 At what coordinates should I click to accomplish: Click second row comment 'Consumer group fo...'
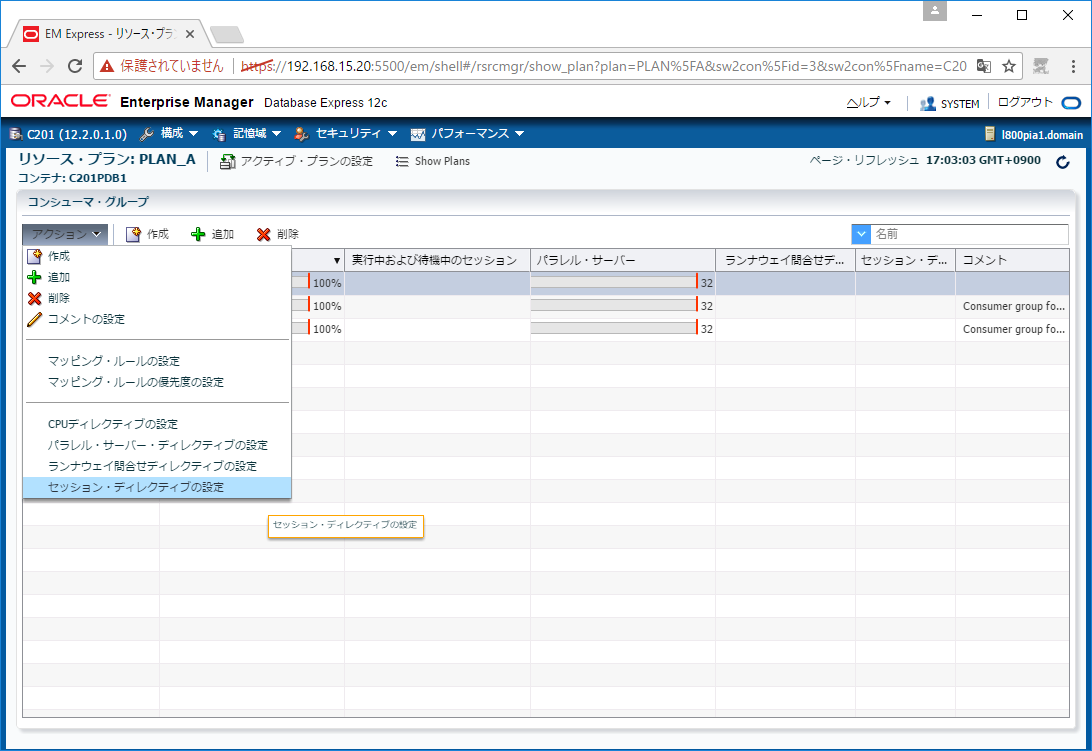(x=1013, y=306)
